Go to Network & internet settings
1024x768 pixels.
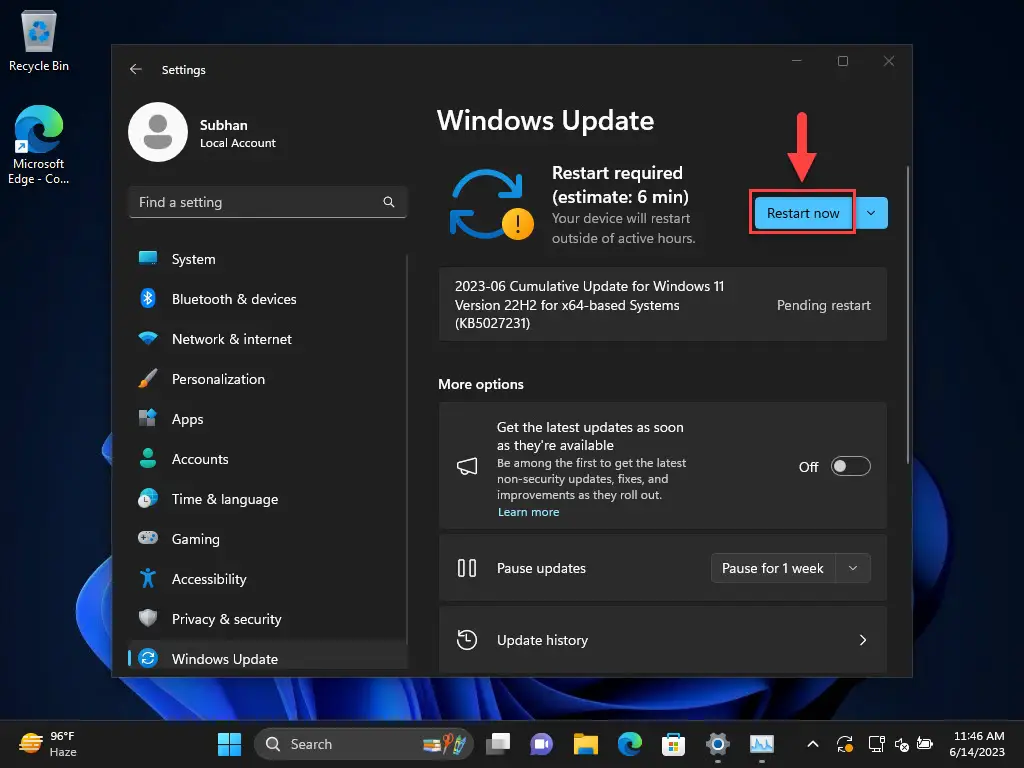(231, 339)
